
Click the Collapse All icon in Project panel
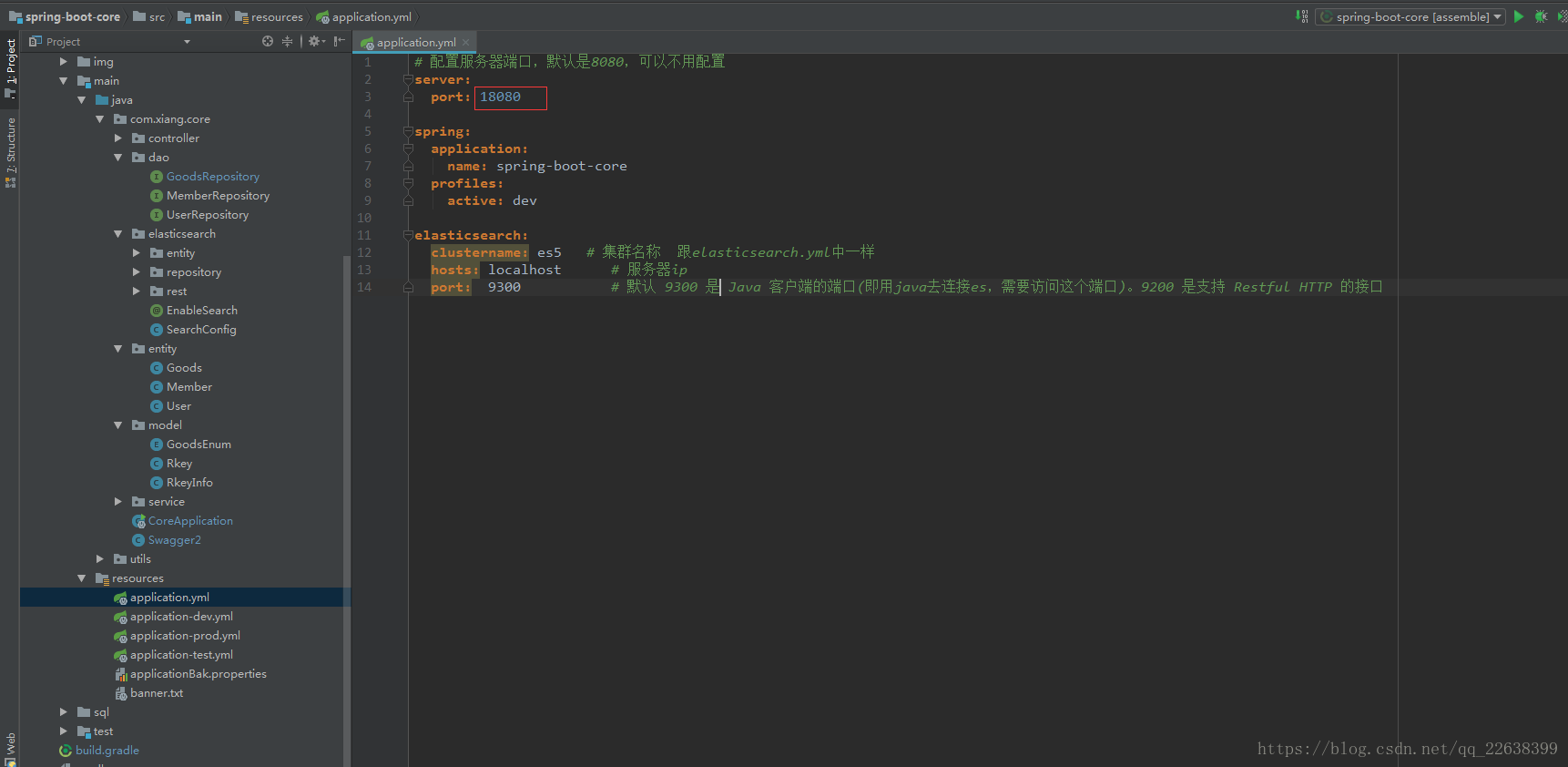tap(288, 41)
